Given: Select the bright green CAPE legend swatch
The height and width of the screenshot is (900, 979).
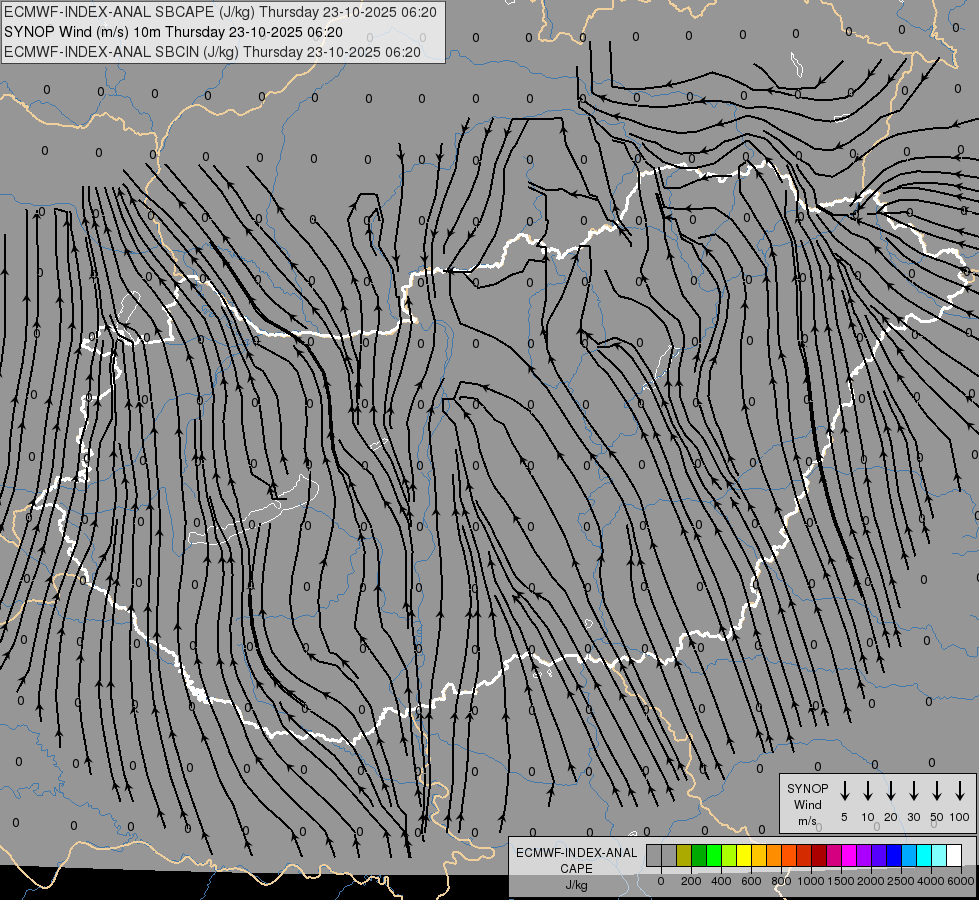Looking at the screenshot, I should [714, 855].
